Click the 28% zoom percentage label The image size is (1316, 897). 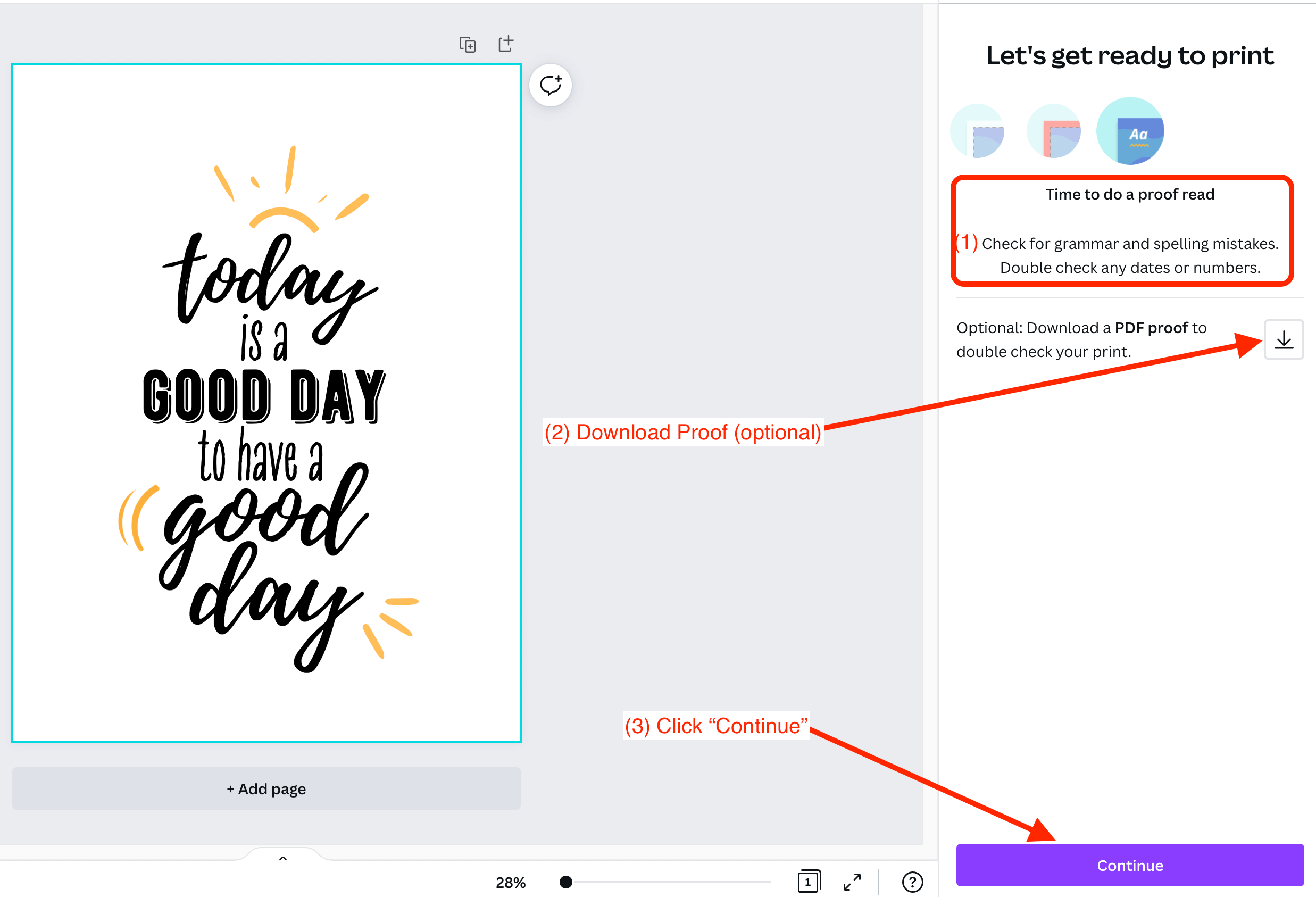510,882
